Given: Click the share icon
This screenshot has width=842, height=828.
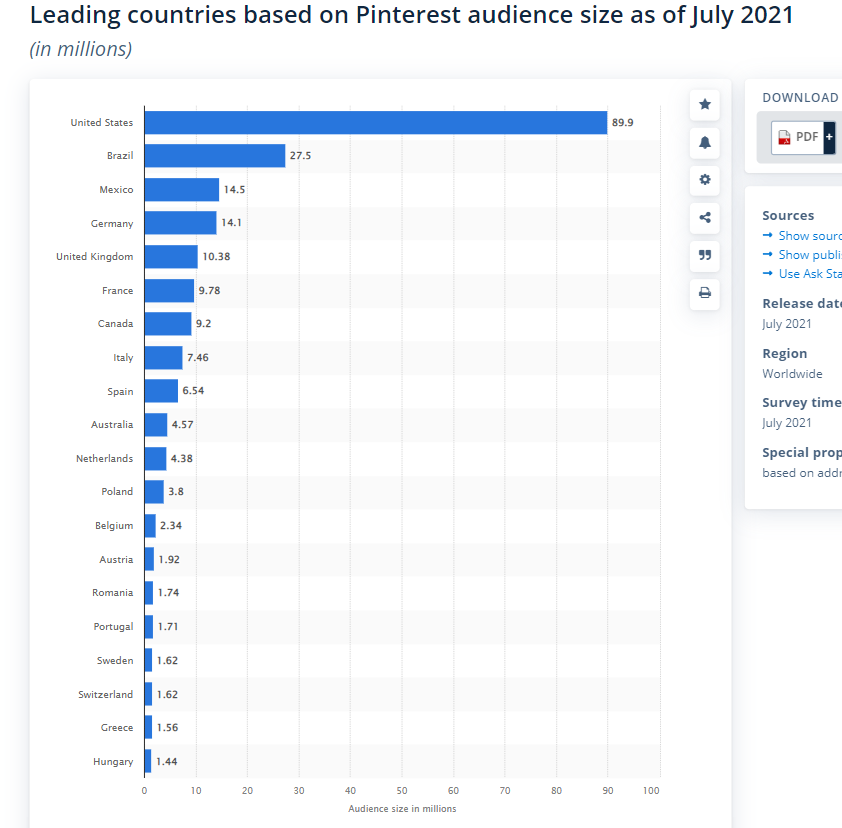Looking at the screenshot, I should (705, 217).
